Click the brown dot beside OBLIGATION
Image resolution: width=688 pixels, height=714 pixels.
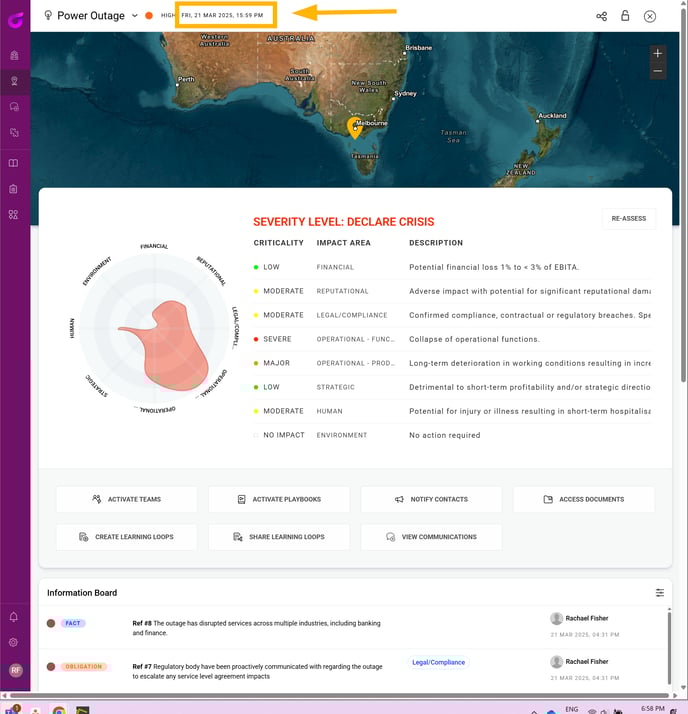(51, 667)
